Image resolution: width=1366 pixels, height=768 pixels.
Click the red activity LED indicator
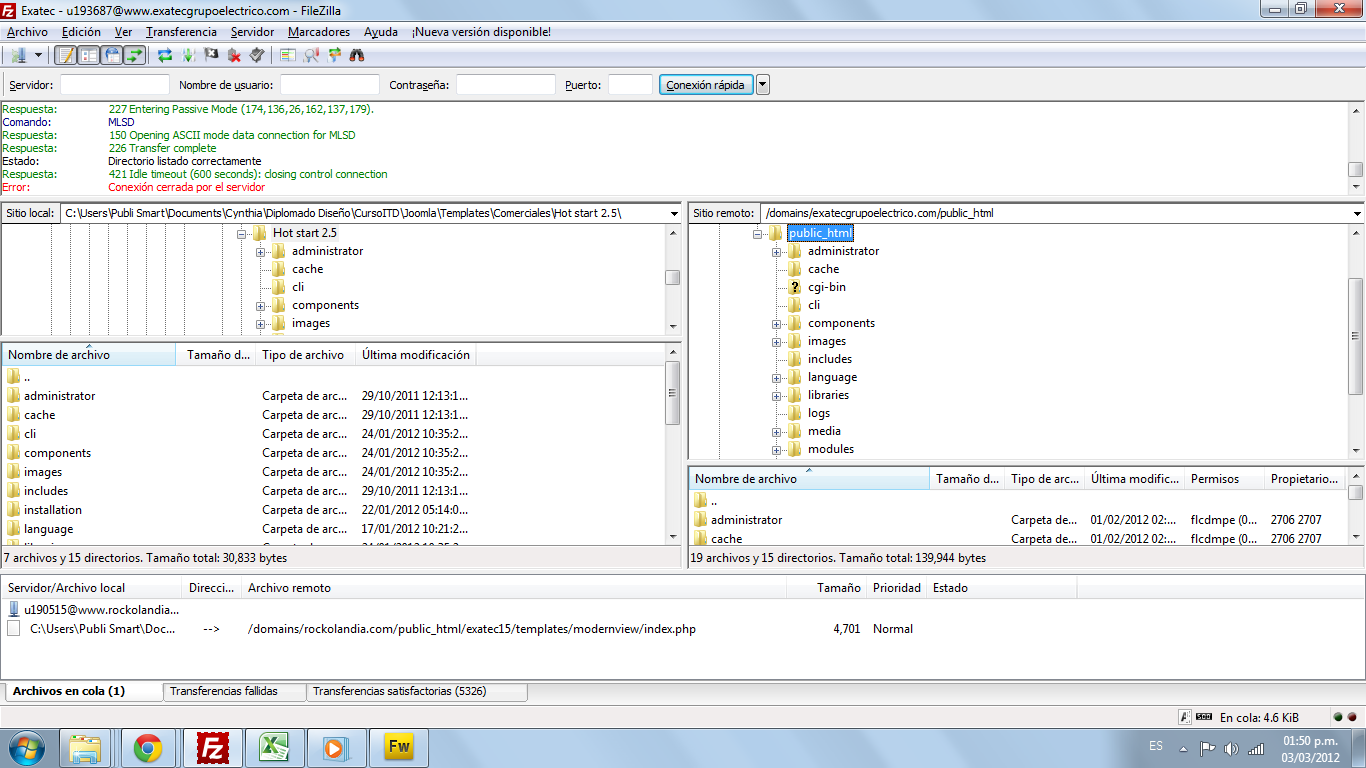(x=1352, y=717)
